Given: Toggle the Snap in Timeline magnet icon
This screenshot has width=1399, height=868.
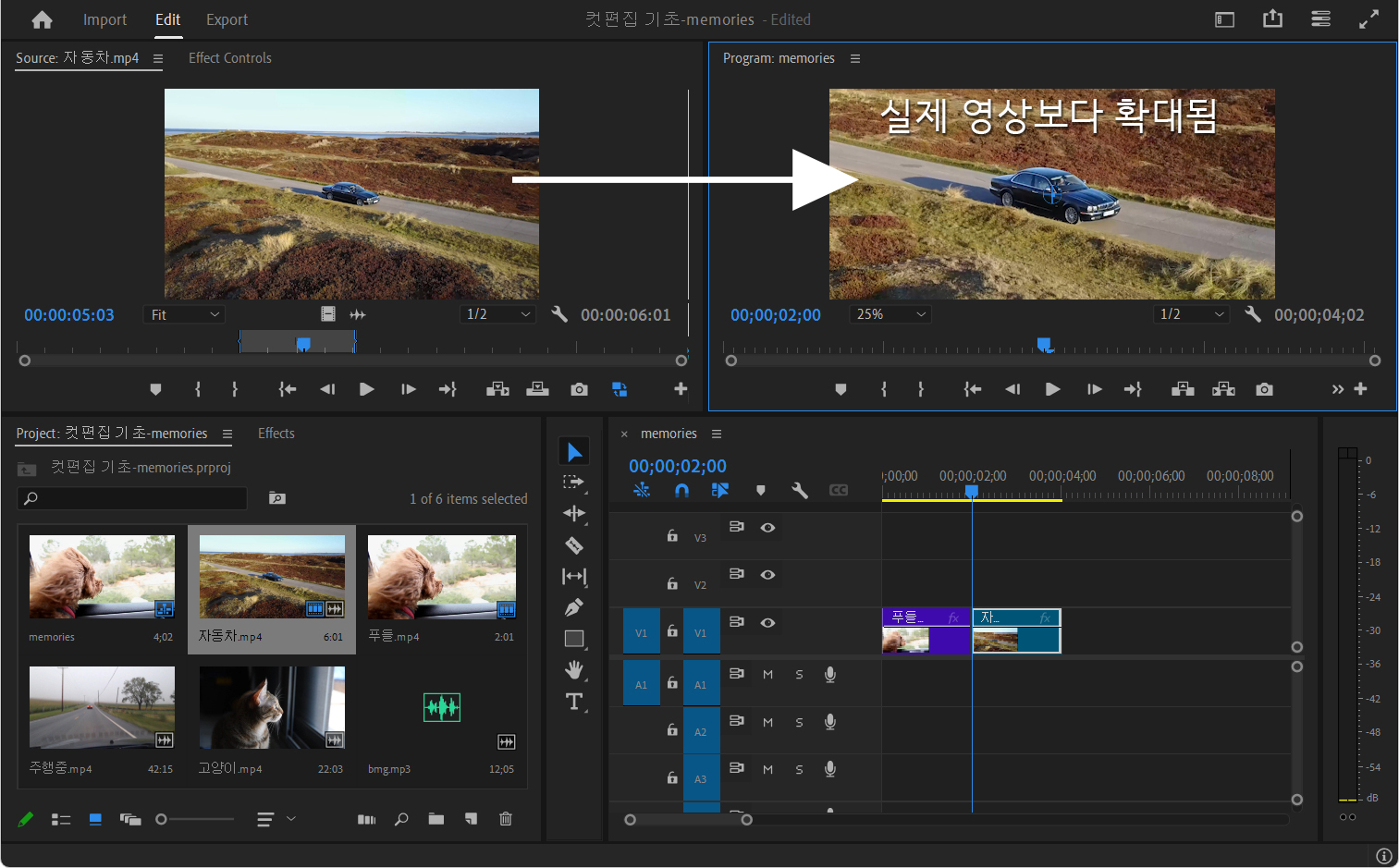Looking at the screenshot, I should tap(681, 491).
